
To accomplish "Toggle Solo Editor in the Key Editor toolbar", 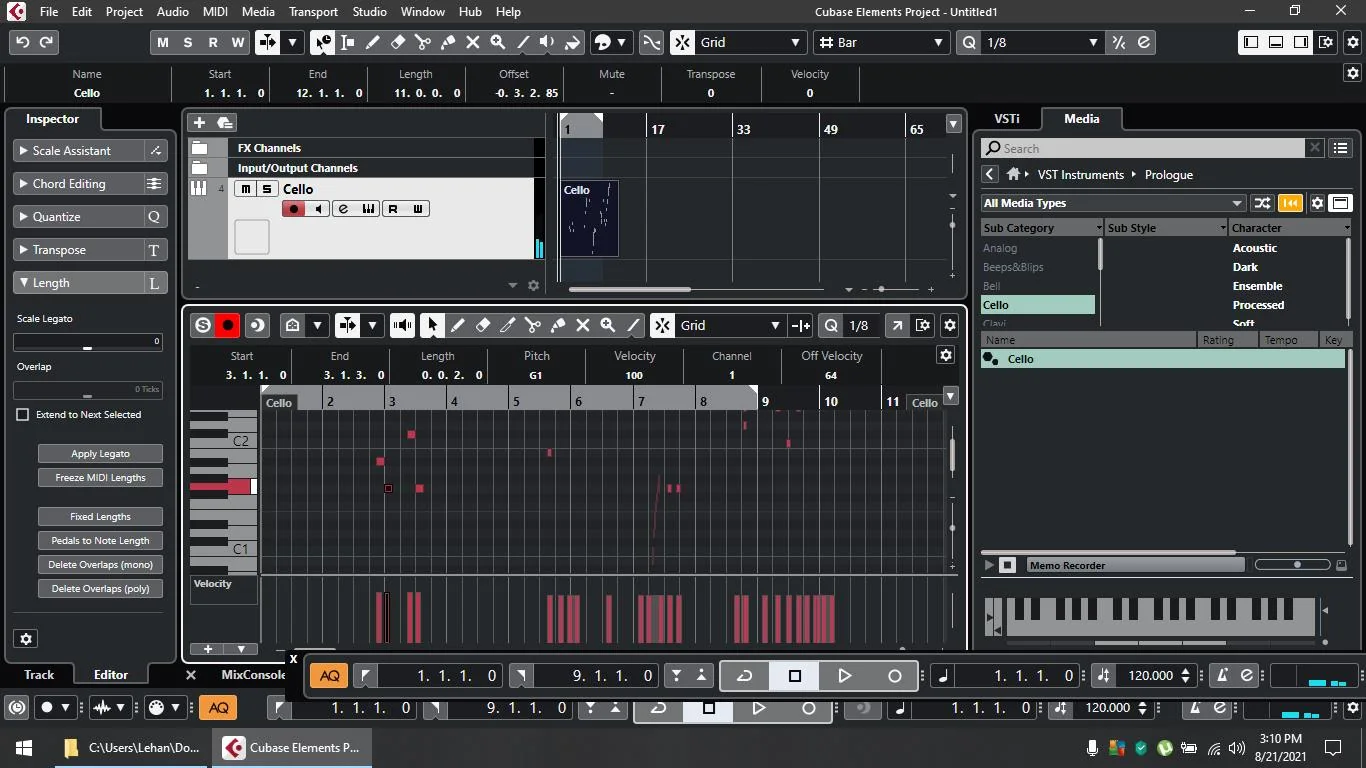I will coord(203,325).
